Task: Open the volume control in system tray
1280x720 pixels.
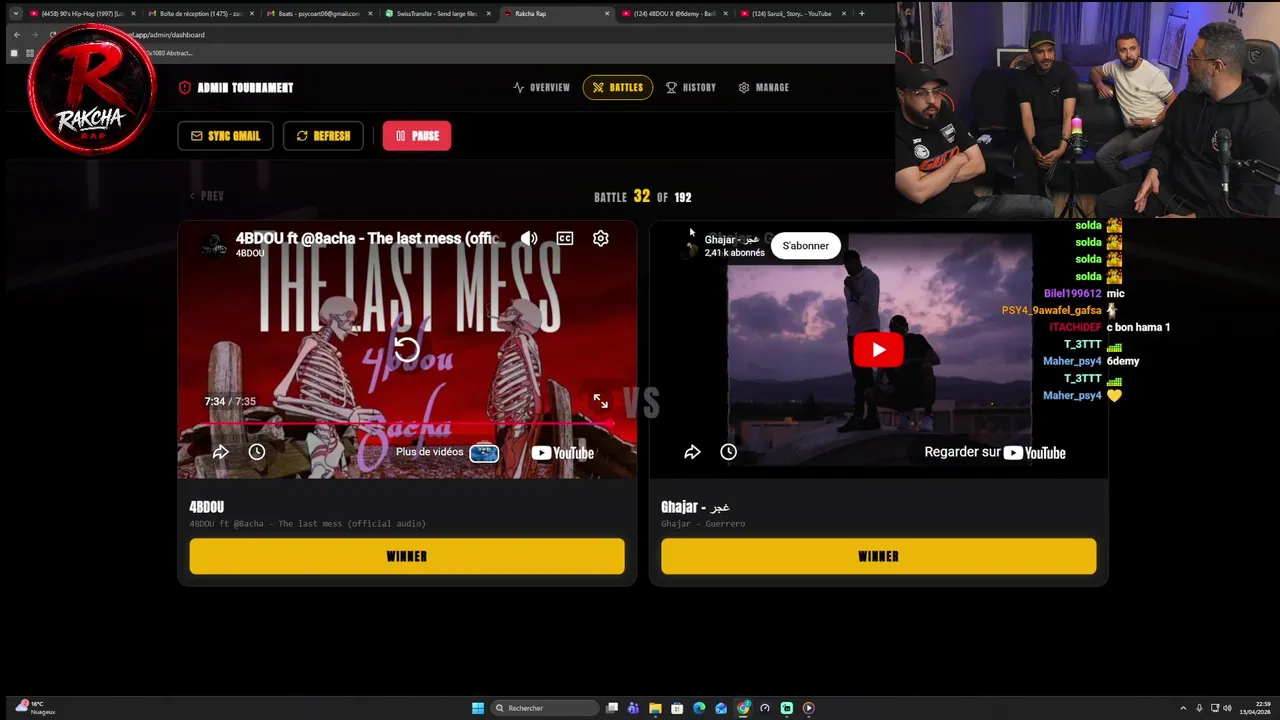Action: click(1227, 708)
